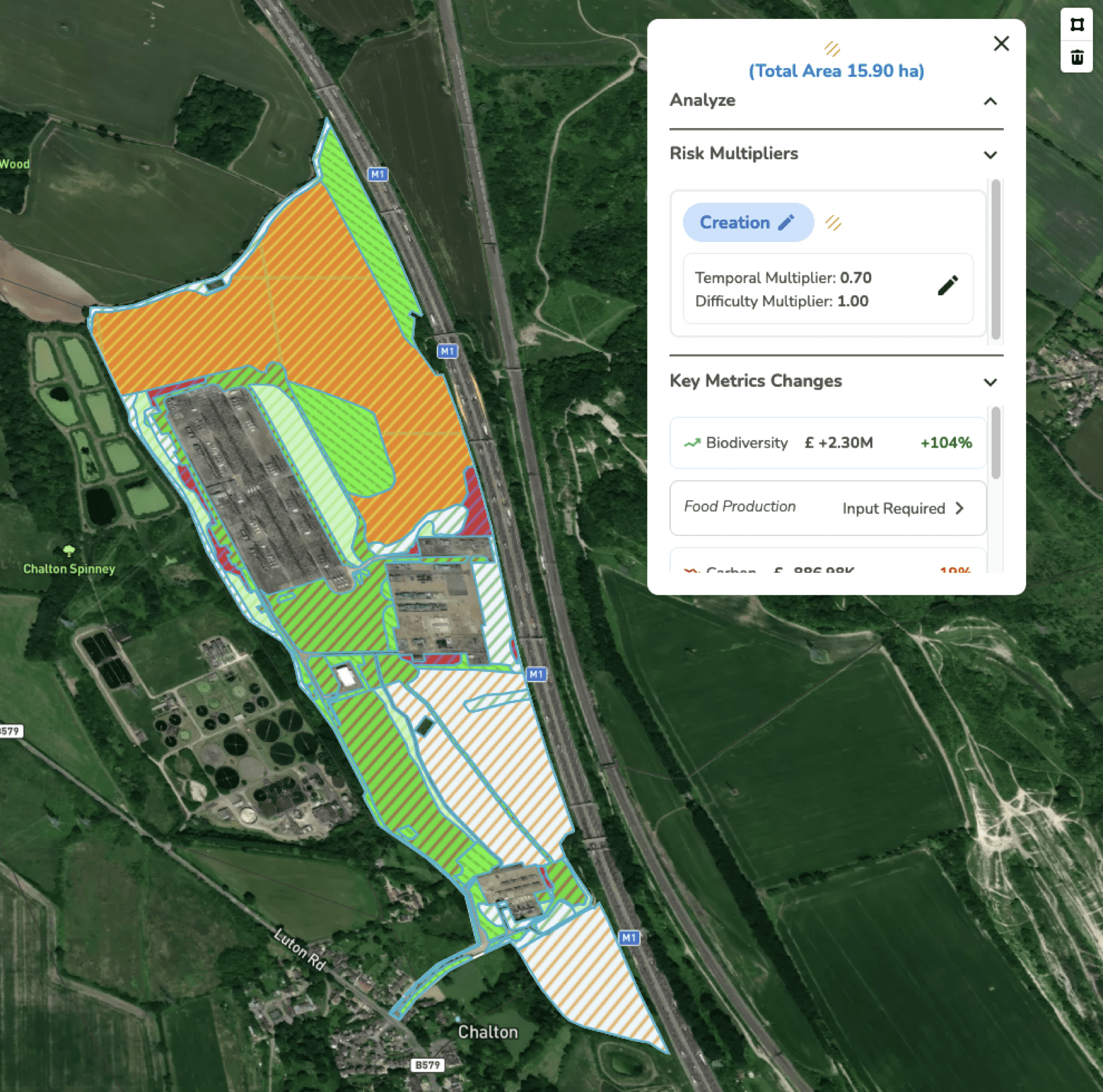Click the Total Area 15.90 ha link
Screen dimensions: 1103x1092
836,71
